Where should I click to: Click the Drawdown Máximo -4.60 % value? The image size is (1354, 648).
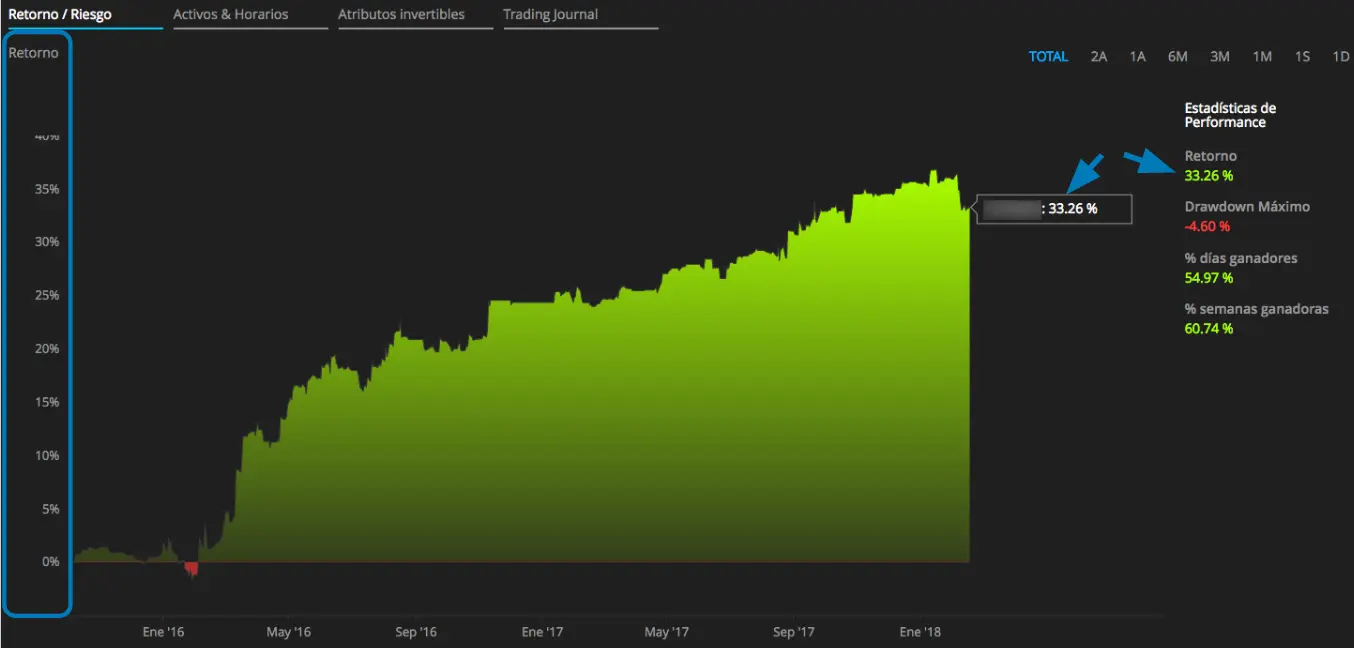tap(1206, 227)
